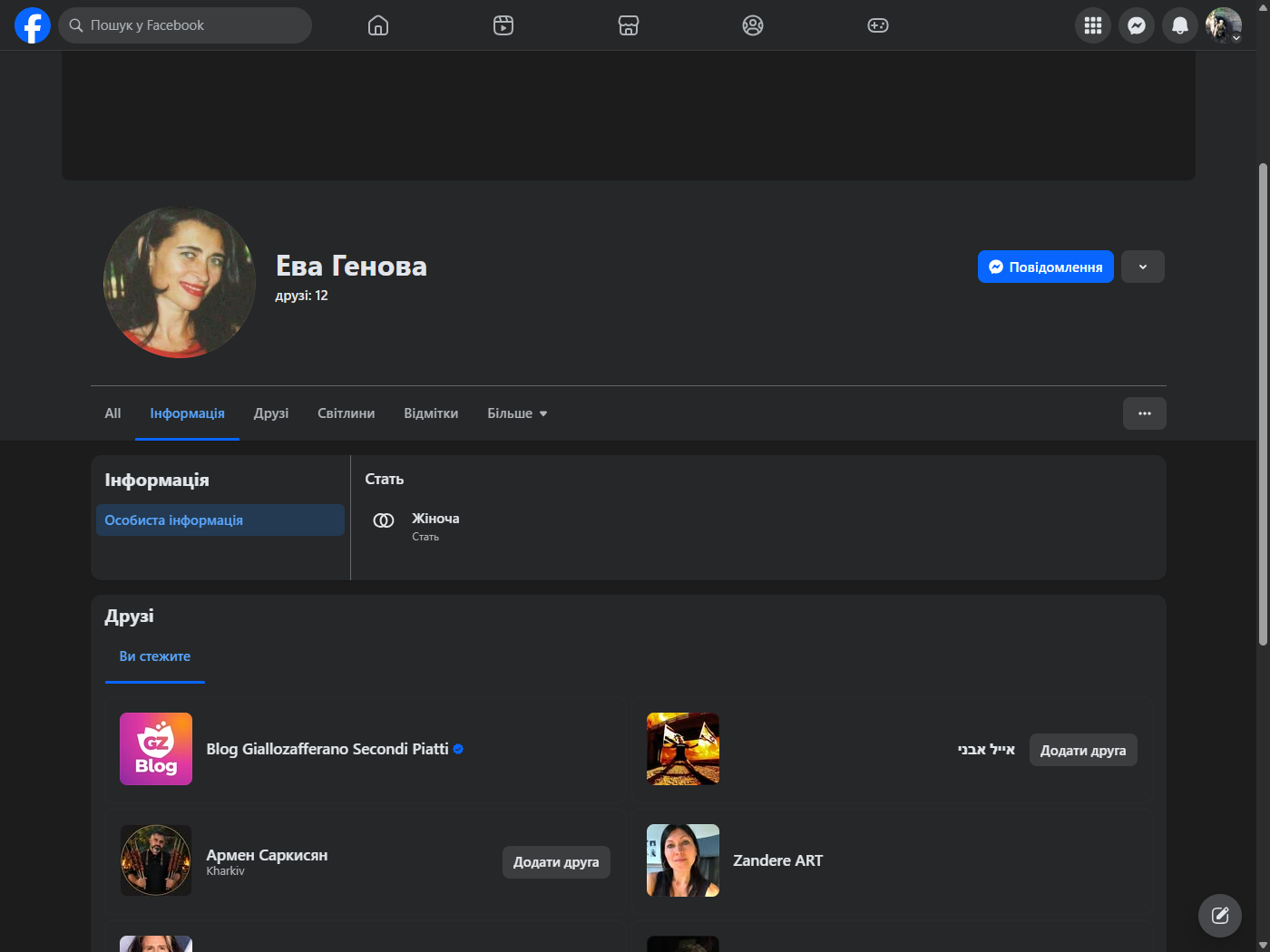Viewport: 1270px width, 952px height.
Task: Click the GZ Blog page thumbnail
Action: (x=156, y=749)
